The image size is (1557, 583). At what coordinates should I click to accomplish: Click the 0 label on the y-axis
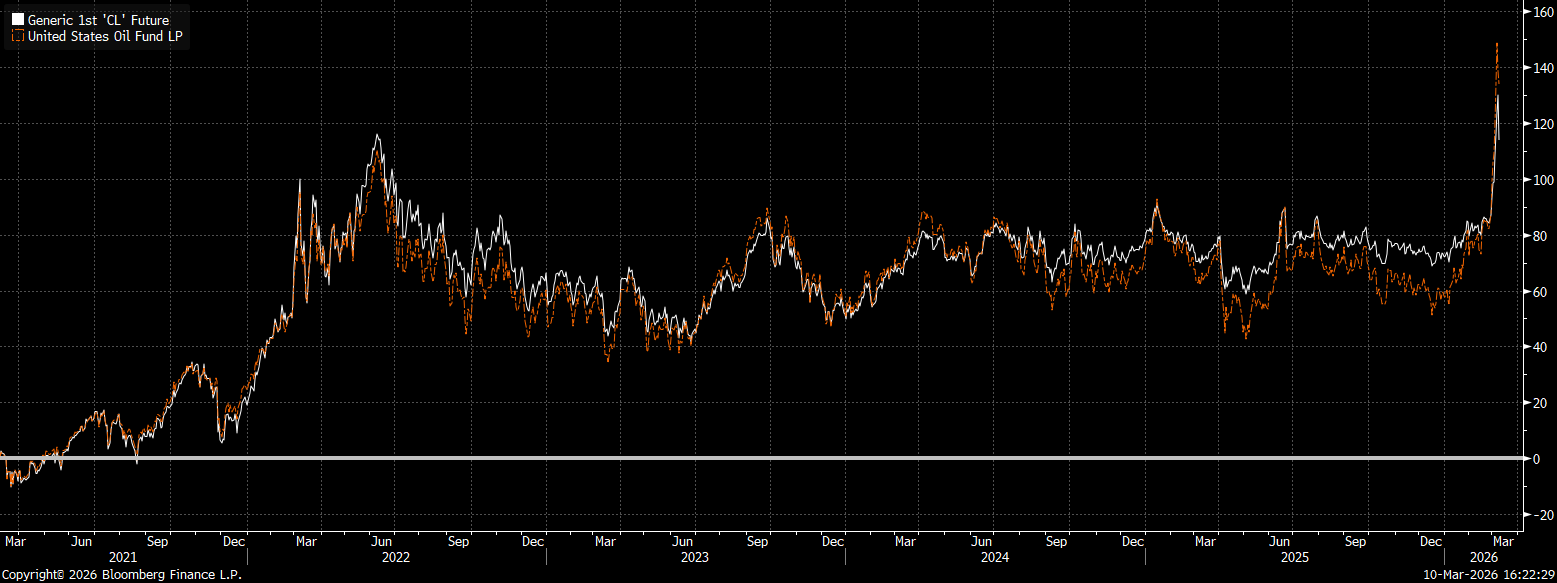pyautogui.click(x=1537, y=459)
